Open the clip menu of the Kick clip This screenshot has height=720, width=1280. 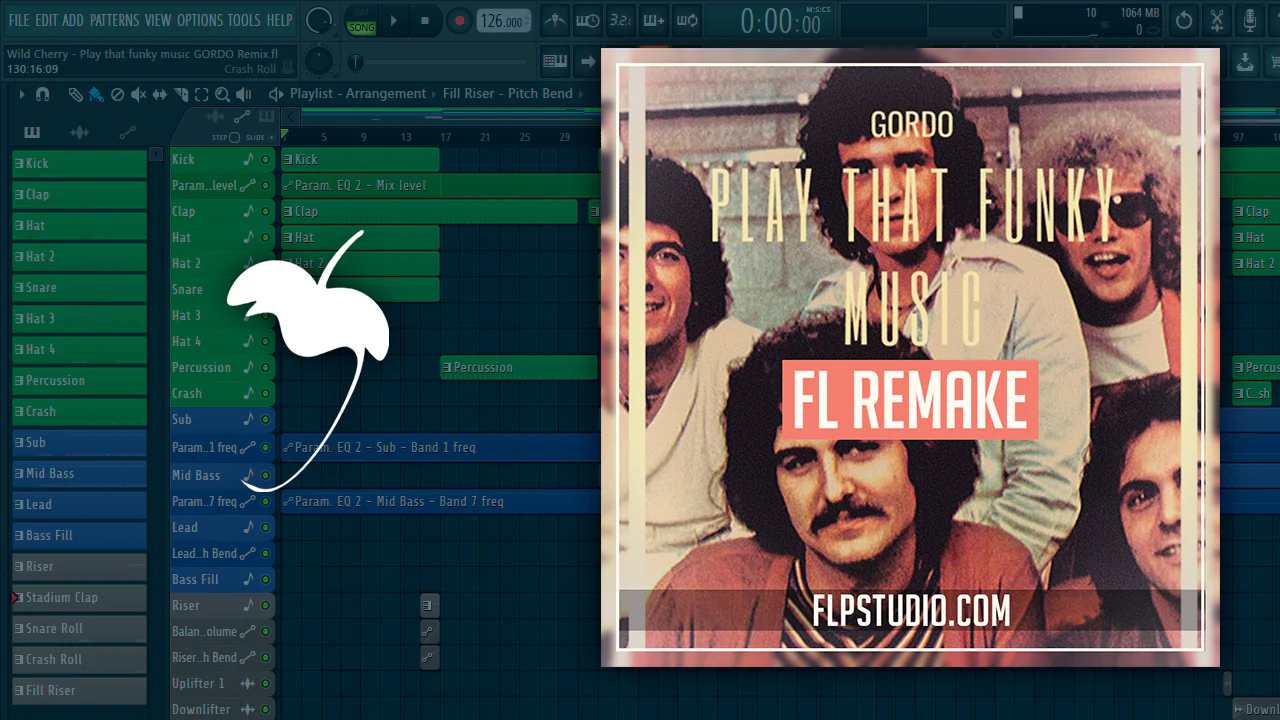288,159
